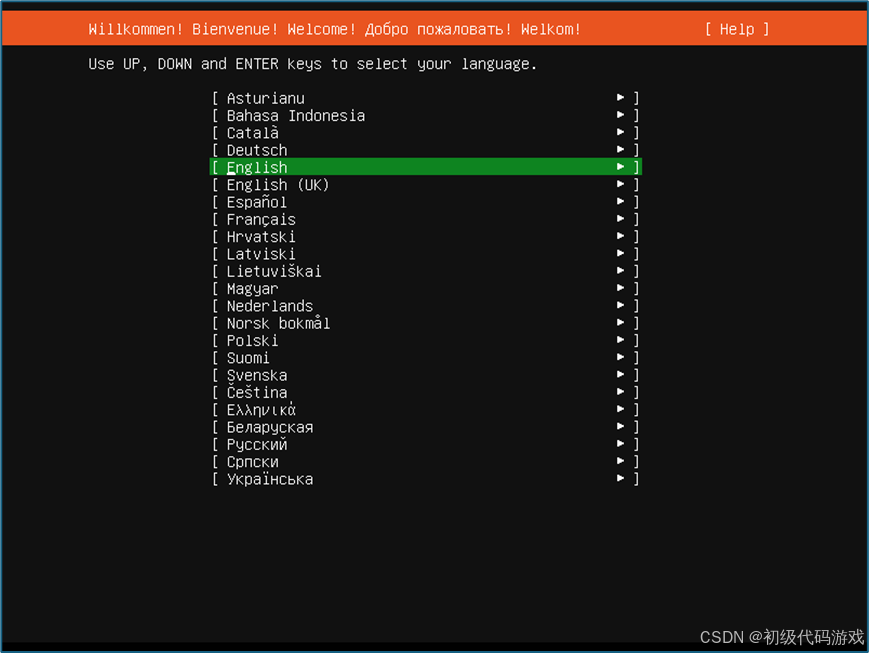Click the arrow beside Asturianu

coord(620,98)
